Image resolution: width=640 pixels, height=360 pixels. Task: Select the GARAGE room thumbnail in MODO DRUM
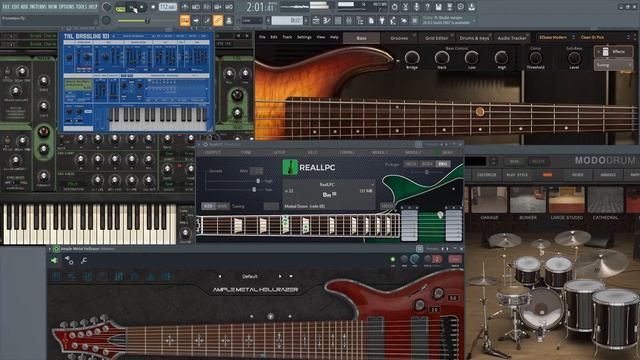489,200
